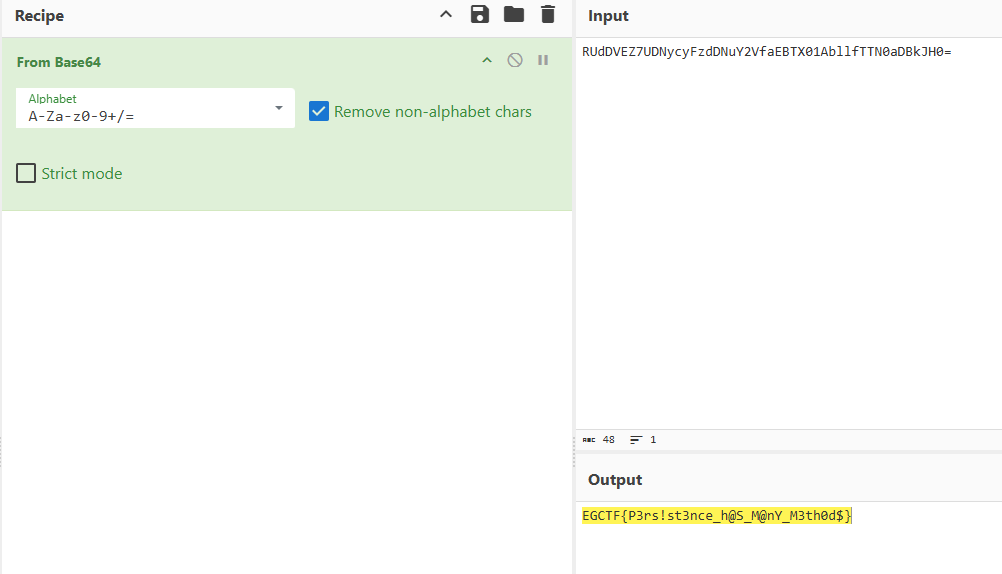This screenshot has width=1002, height=574.
Task: Click the Alphabet field value A-Za-z0-9+/=
Action: click(81, 116)
